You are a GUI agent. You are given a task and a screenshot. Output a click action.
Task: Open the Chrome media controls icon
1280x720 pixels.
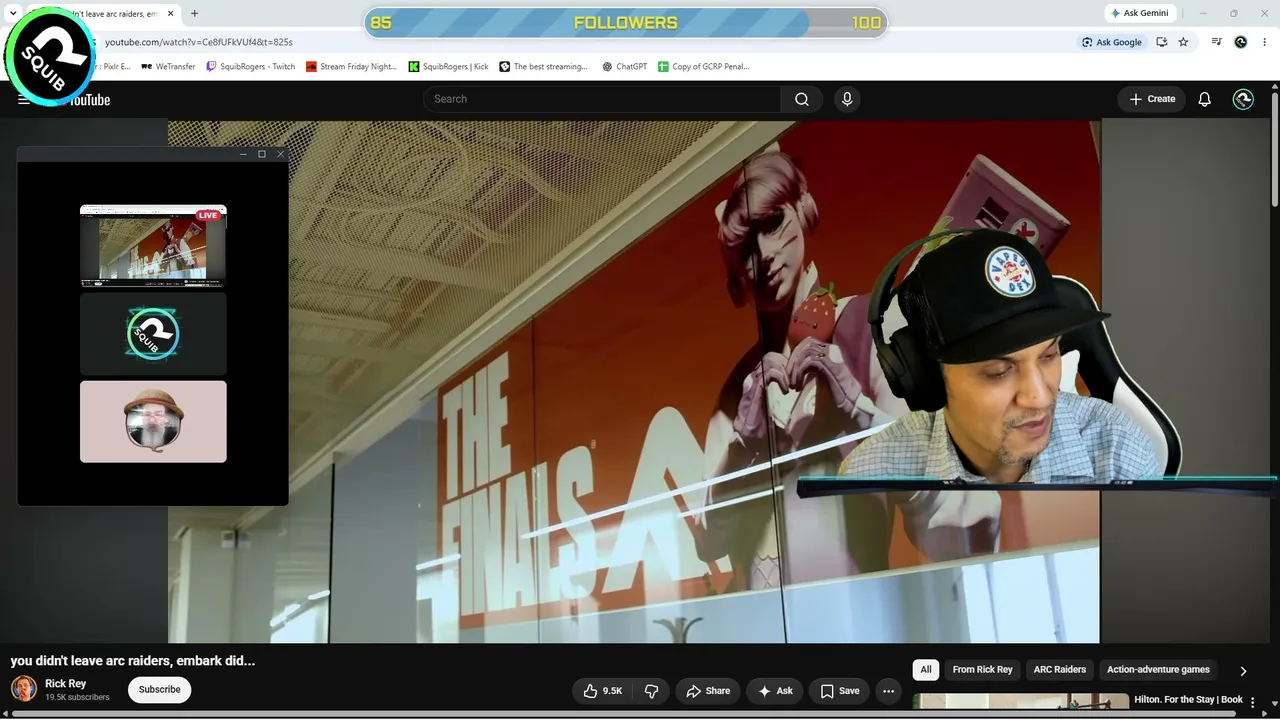1216,42
